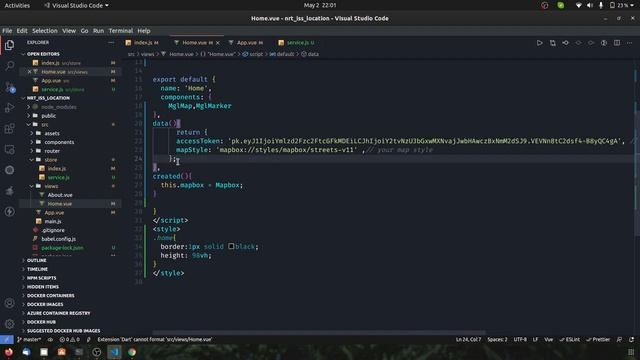Screen dimensions: 640x360
Task: Open the Source Control view
Action: (x=9, y=87)
